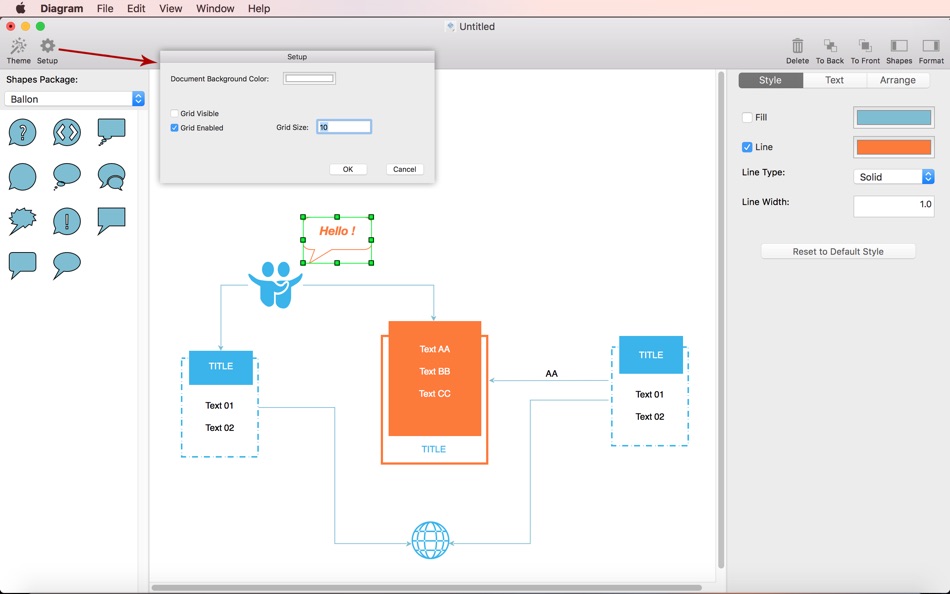The image size is (950, 594).
Task: Click the AA connector label
Action: [x=551, y=373]
